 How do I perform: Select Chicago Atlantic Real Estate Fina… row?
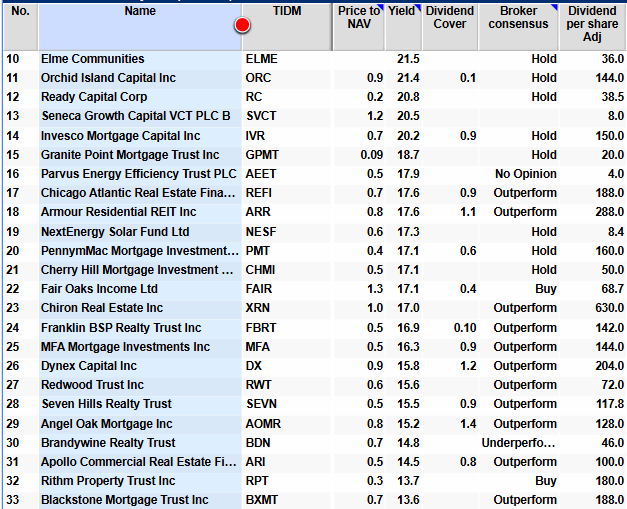(x=138, y=193)
